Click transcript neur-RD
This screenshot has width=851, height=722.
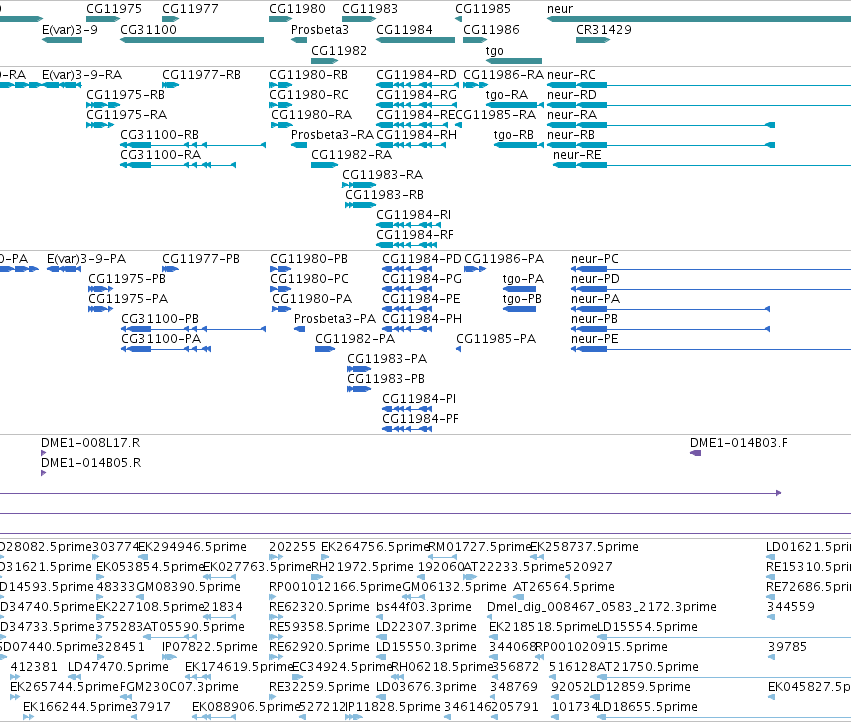pyautogui.click(x=571, y=95)
